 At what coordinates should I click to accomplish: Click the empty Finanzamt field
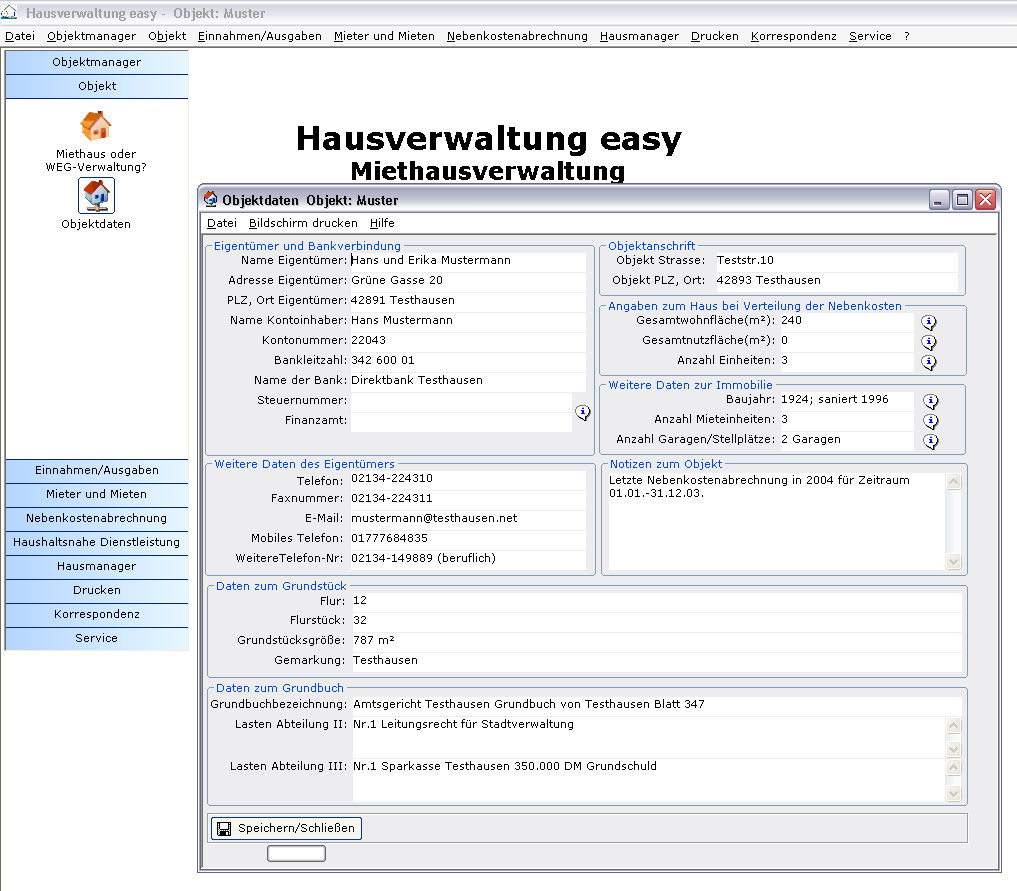[x=461, y=421]
